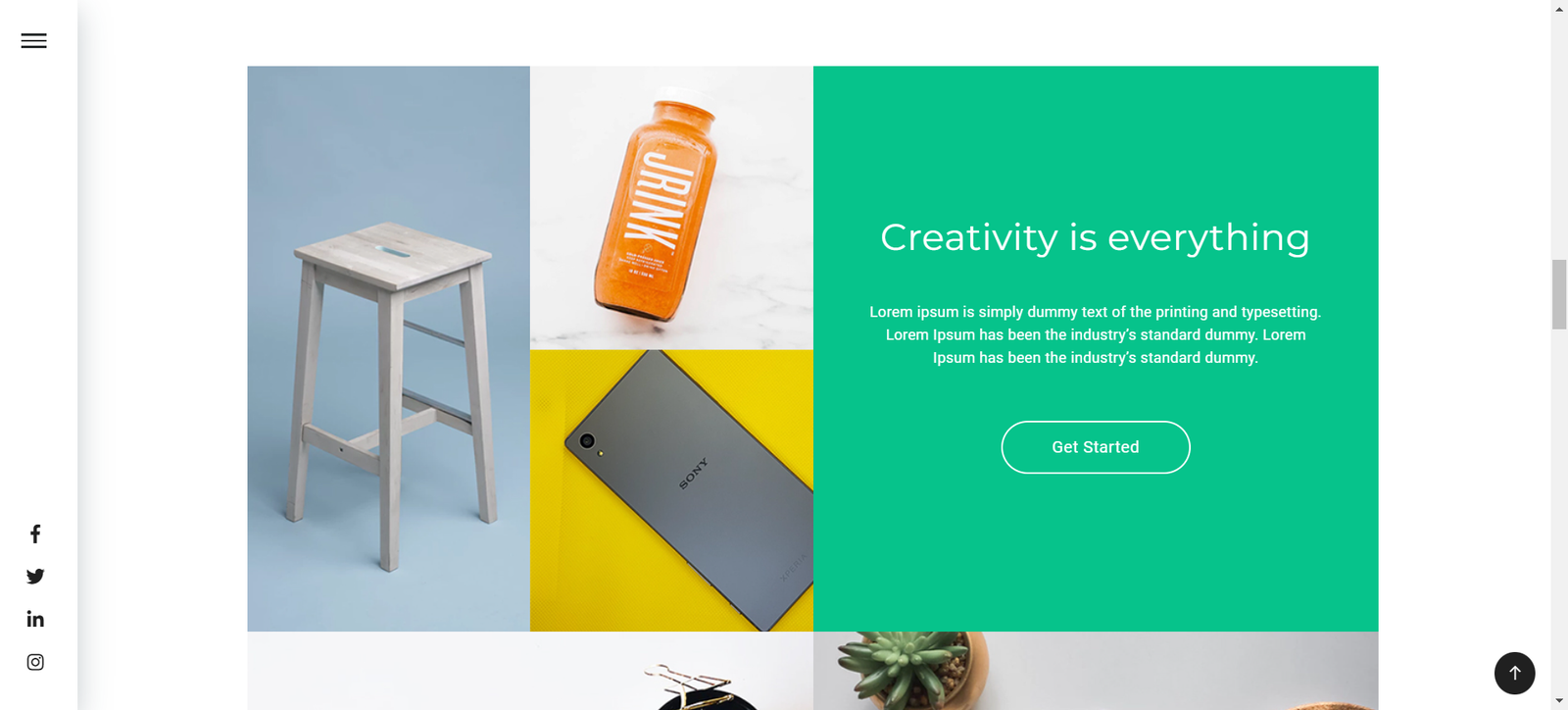The image size is (1568, 710).
Task: Open the Facebook social link
Action: click(x=35, y=533)
